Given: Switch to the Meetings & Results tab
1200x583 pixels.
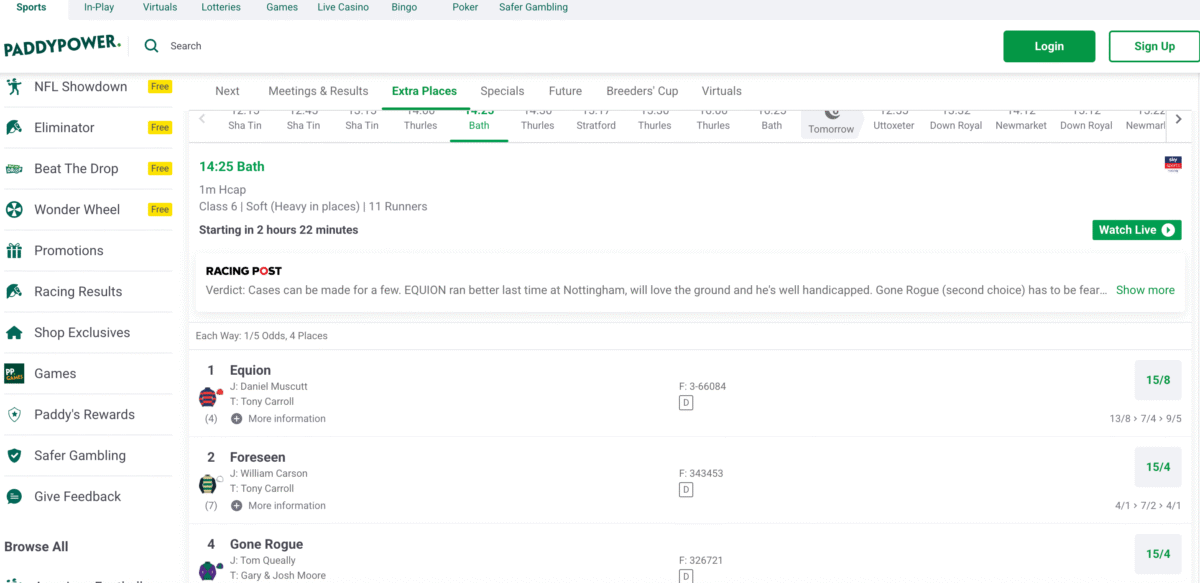Looking at the screenshot, I should pyautogui.click(x=318, y=91).
